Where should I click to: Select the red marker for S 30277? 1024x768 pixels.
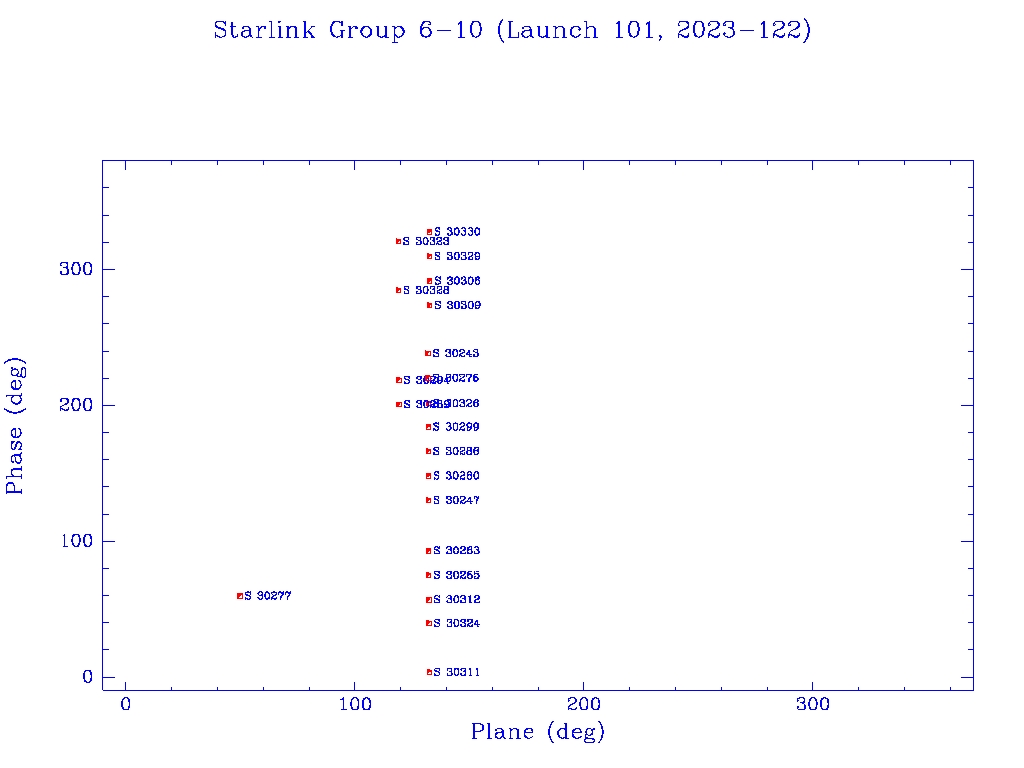tap(240, 596)
